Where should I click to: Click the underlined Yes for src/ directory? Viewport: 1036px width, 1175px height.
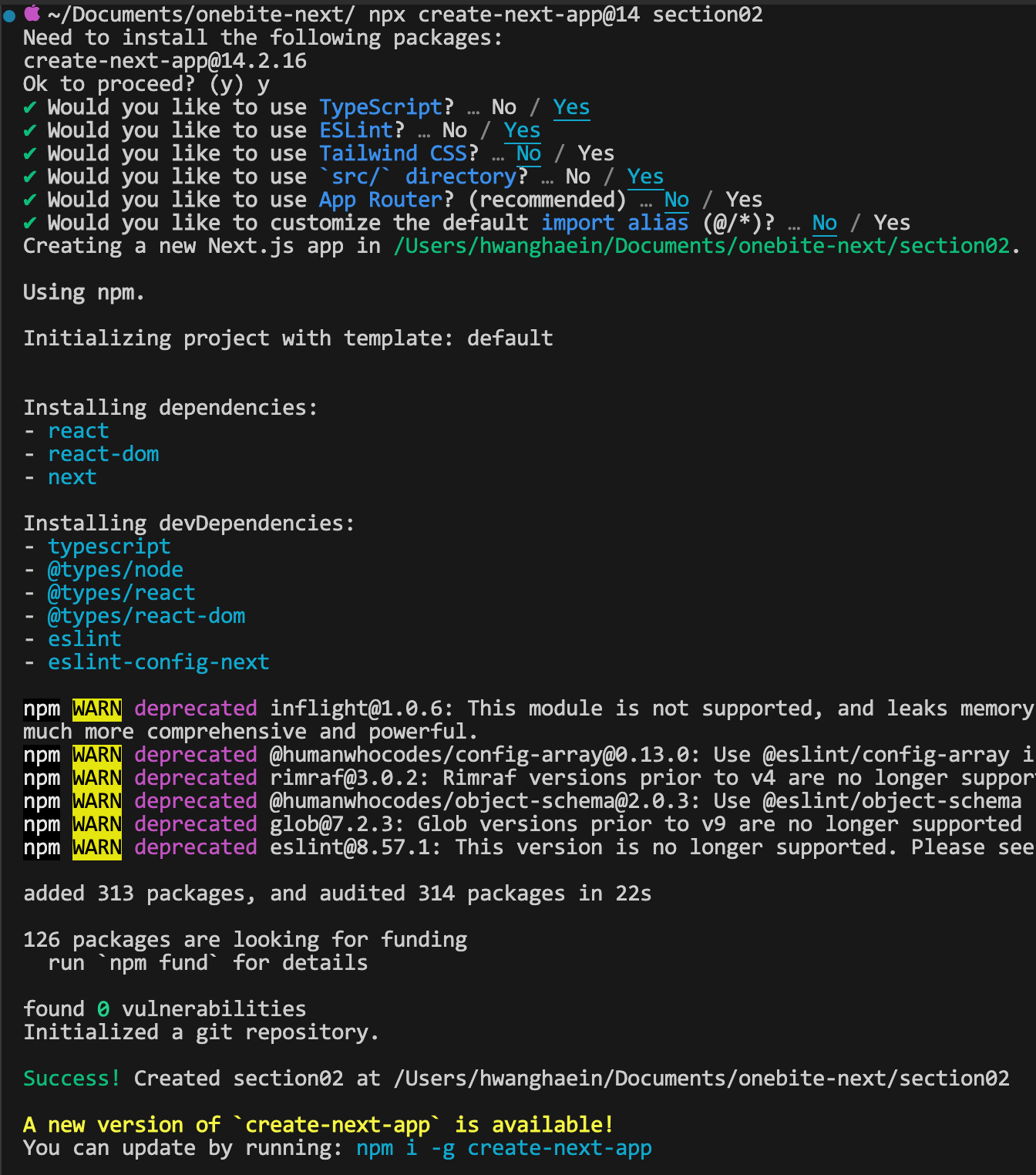click(x=645, y=177)
